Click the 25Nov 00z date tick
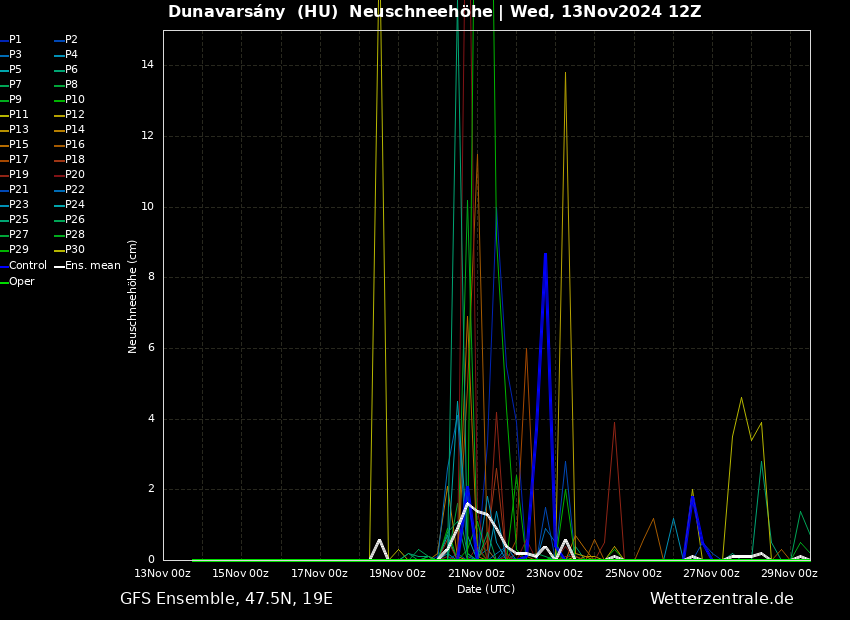Screen dimensions: 850x620 (x=633, y=574)
